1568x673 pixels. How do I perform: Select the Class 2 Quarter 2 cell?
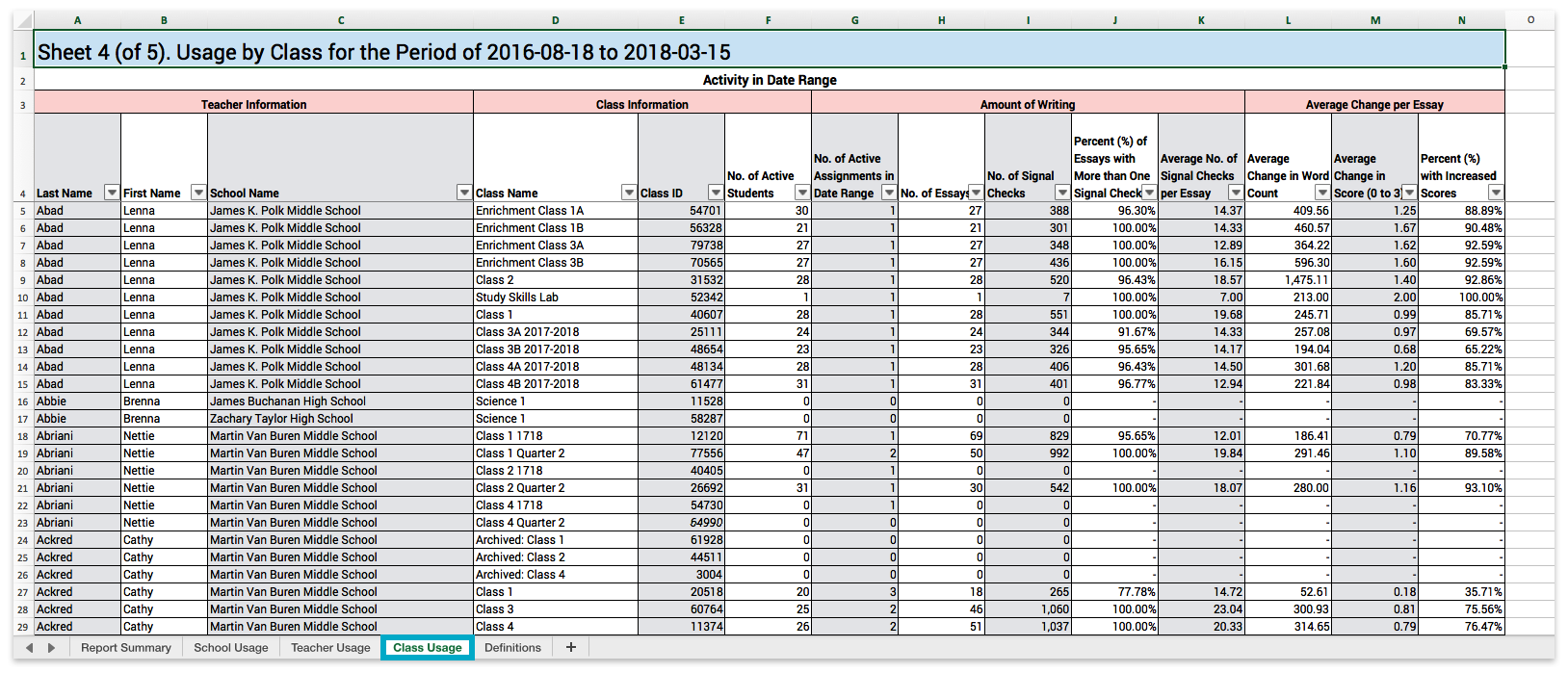click(556, 488)
